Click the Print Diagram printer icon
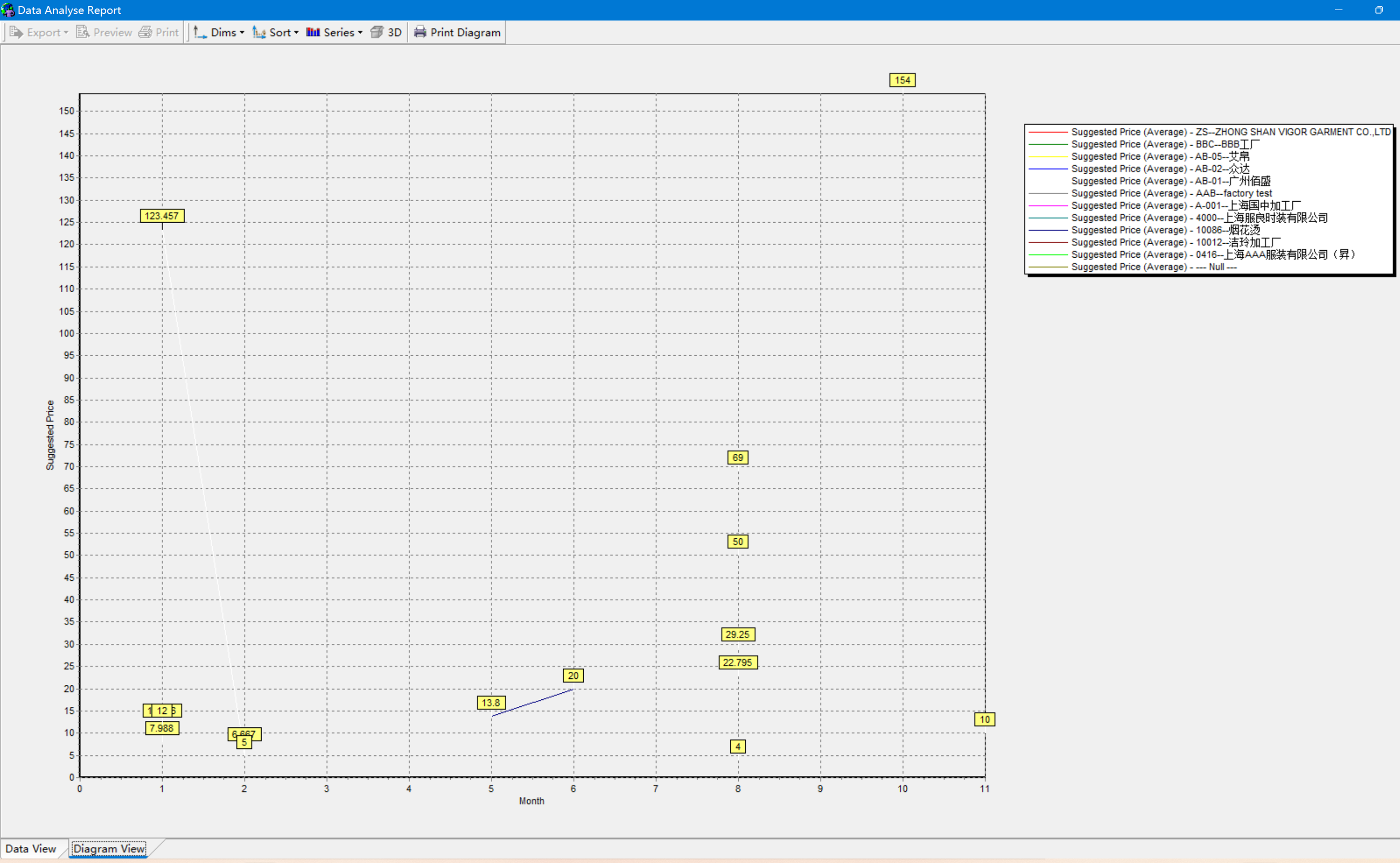1400x863 pixels. 420,33
